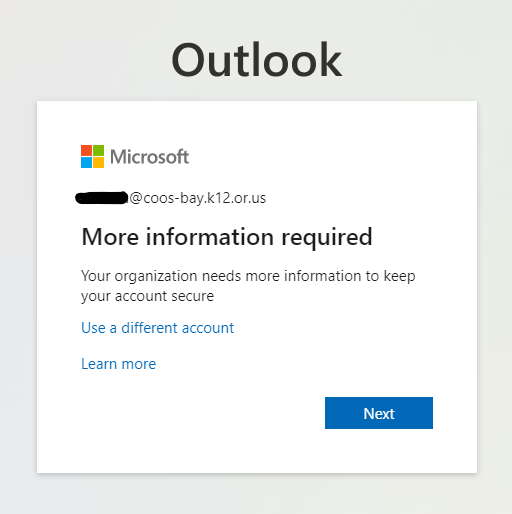The height and width of the screenshot is (514, 512).
Task: Click the letter 'k' ending the Outlook title
Action: [x=329, y=59]
